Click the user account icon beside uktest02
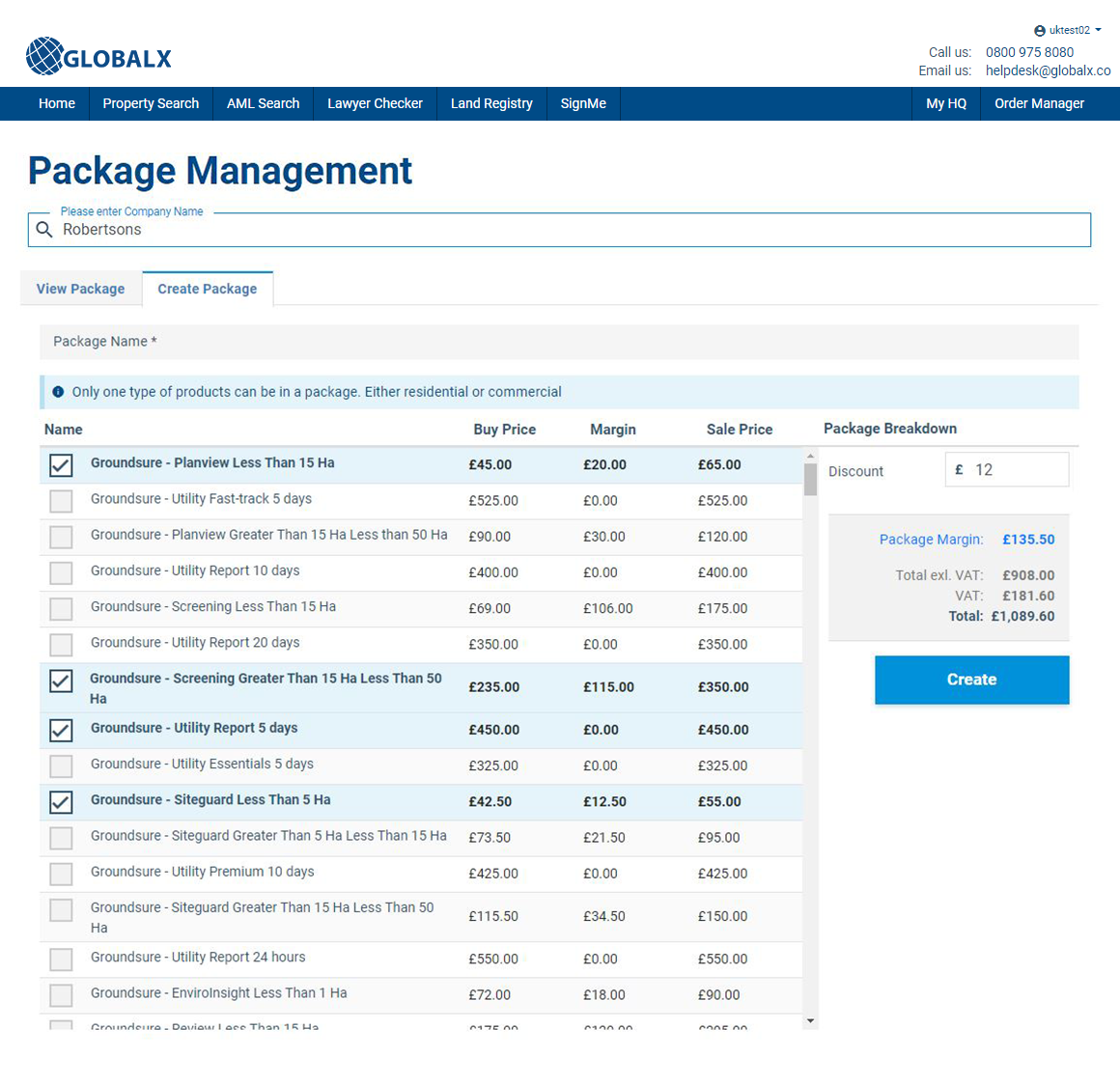This screenshot has height=1085, width=1120. 1039,30
